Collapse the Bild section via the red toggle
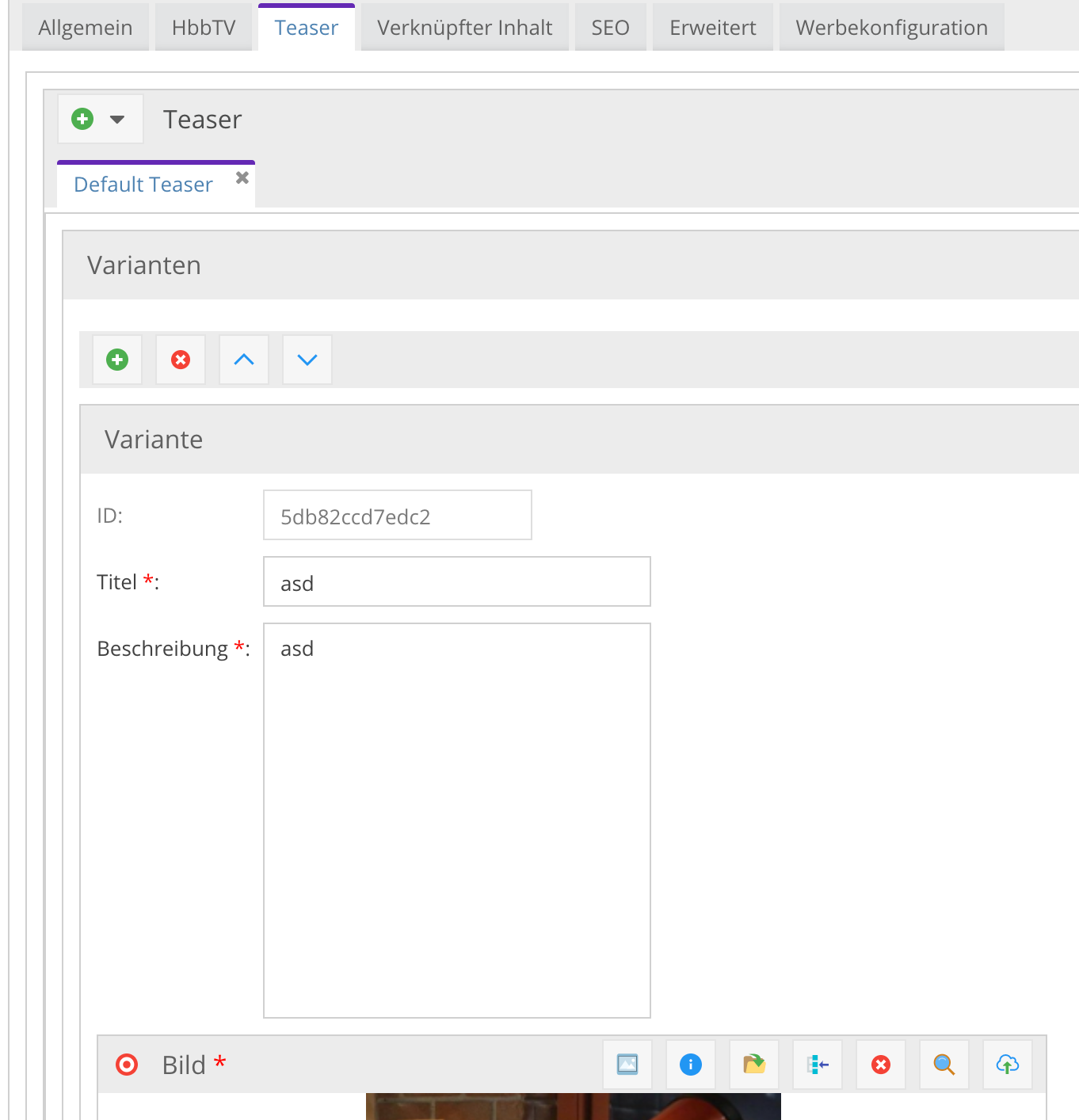Image resolution: width=1079 pixels, height=1120 pixels. [x=127, y=1065]
